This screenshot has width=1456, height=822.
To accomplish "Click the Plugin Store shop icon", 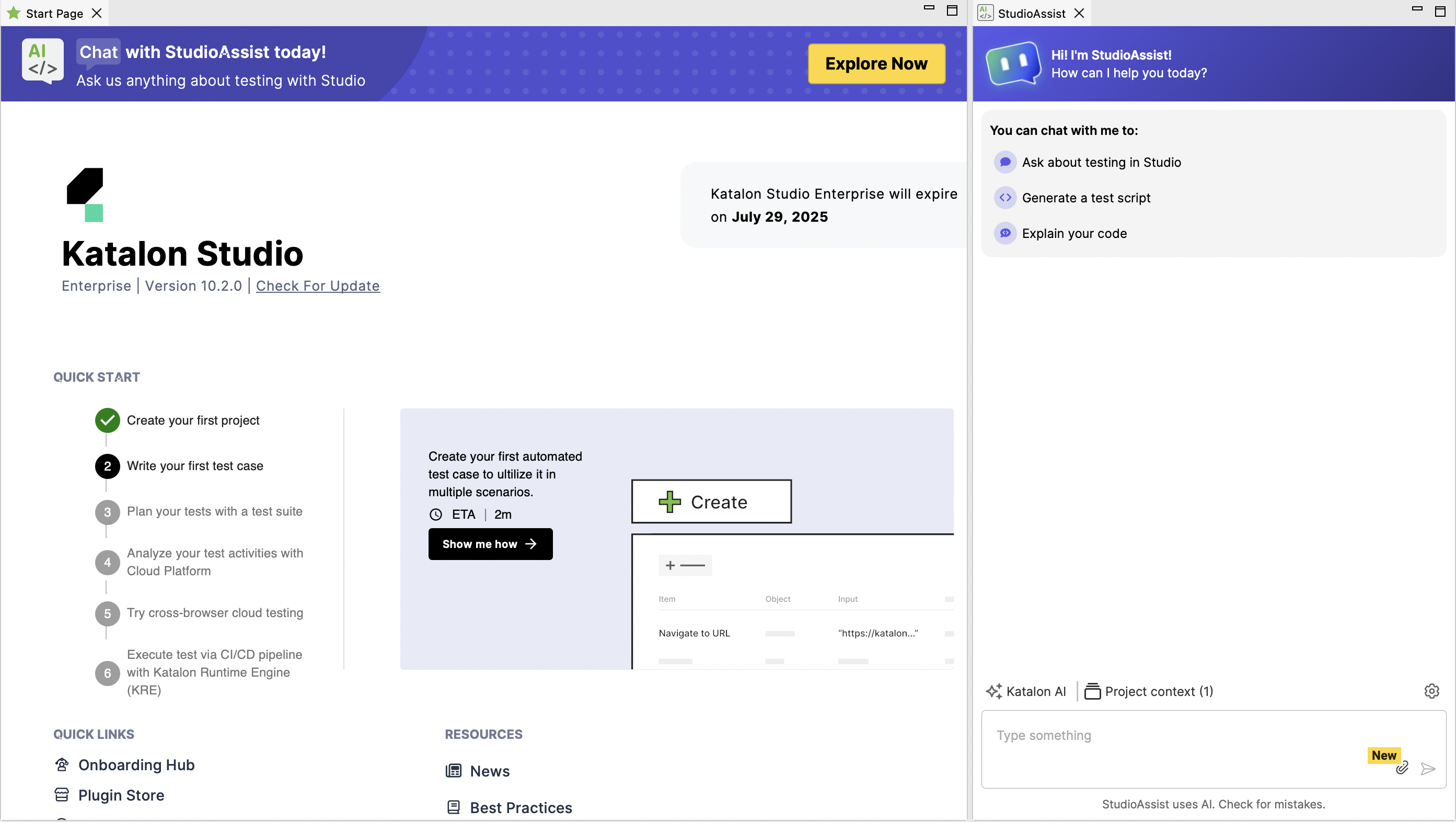I will click(x=62, y=795).
